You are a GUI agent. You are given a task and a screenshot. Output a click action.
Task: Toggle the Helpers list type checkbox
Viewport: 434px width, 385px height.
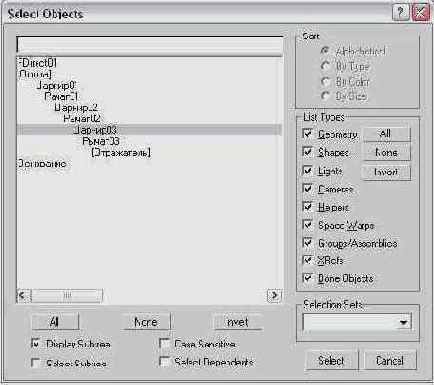tap(307, 207)
